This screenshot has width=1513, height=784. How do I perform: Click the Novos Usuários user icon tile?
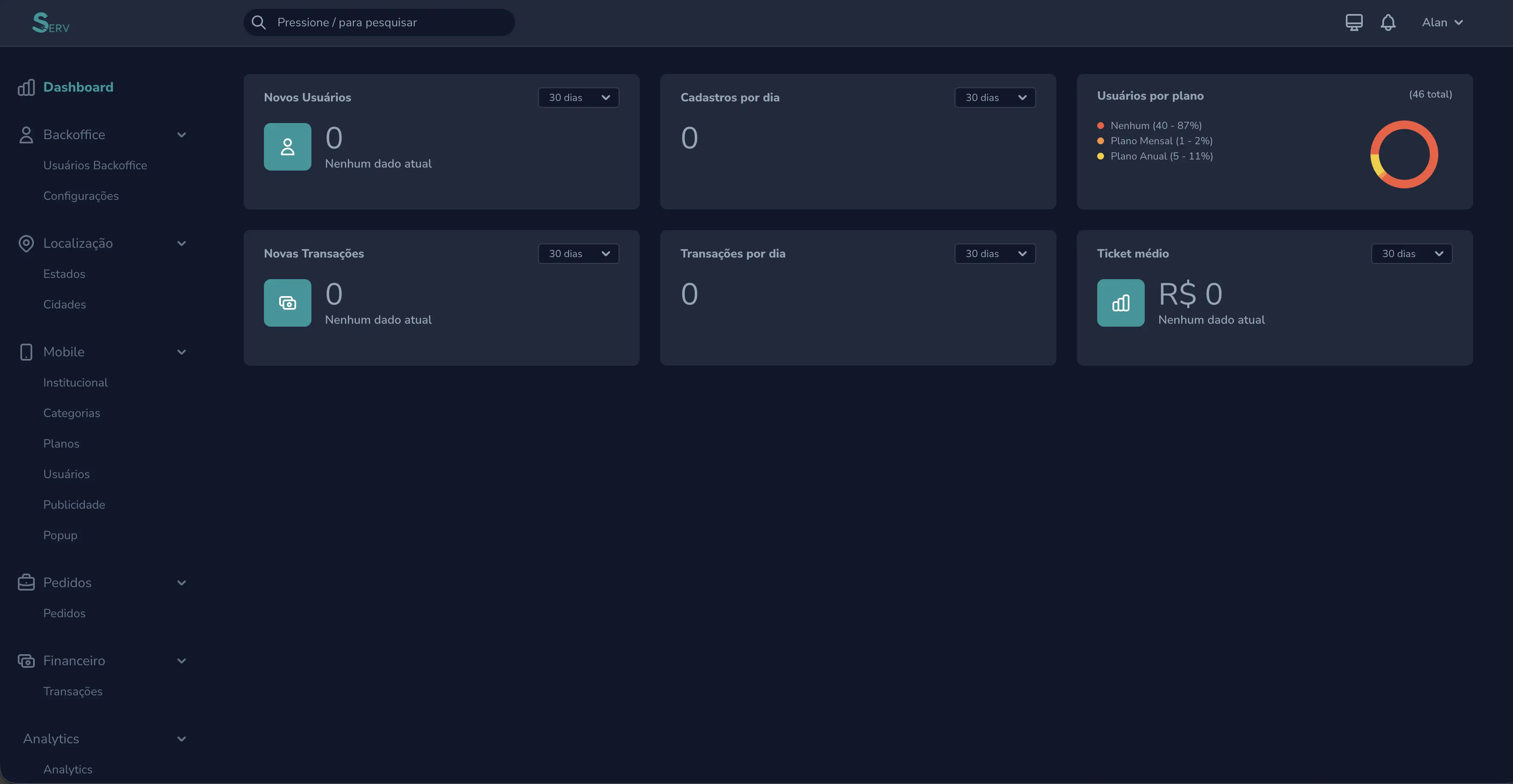(x=287, y=147)
